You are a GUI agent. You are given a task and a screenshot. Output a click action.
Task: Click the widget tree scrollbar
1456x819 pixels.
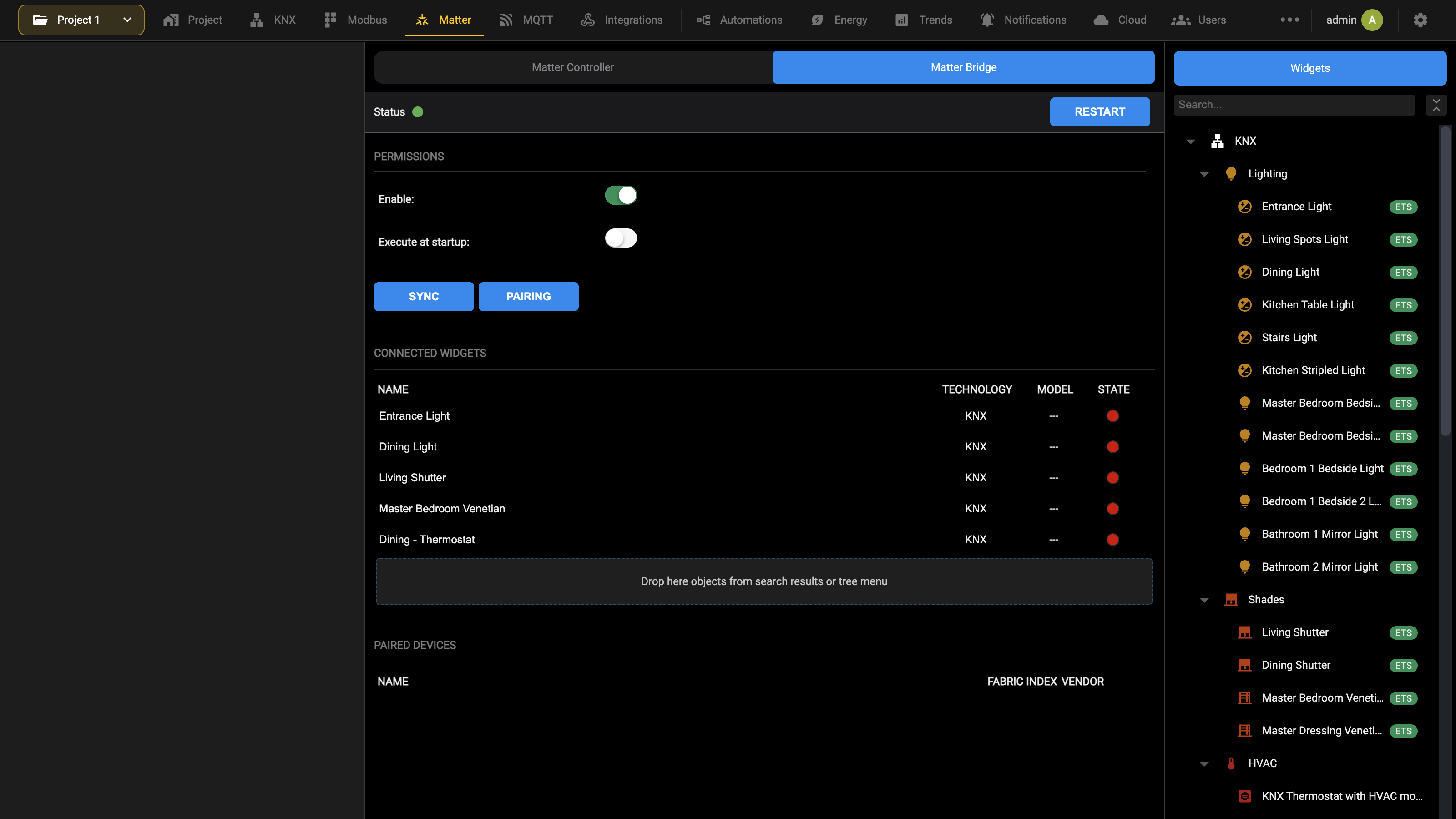[1445, 281]
